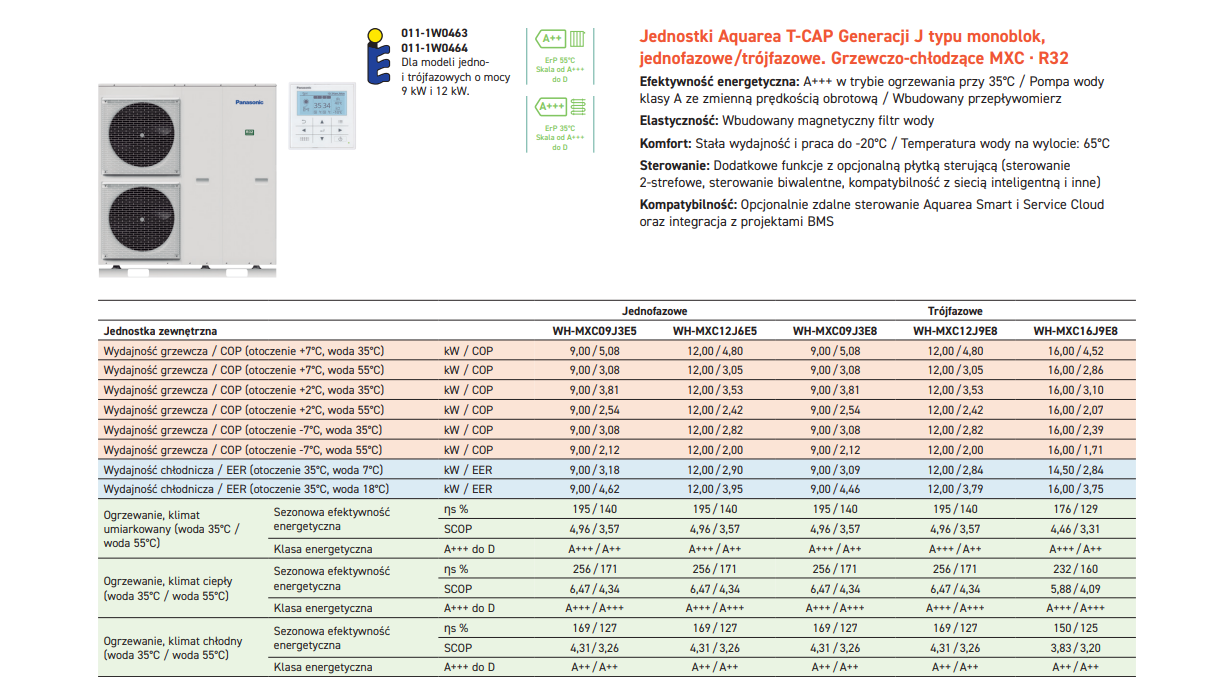Click the Panasonic logo on outdoor unit
1218x677 pixels.
pos(248,102)
